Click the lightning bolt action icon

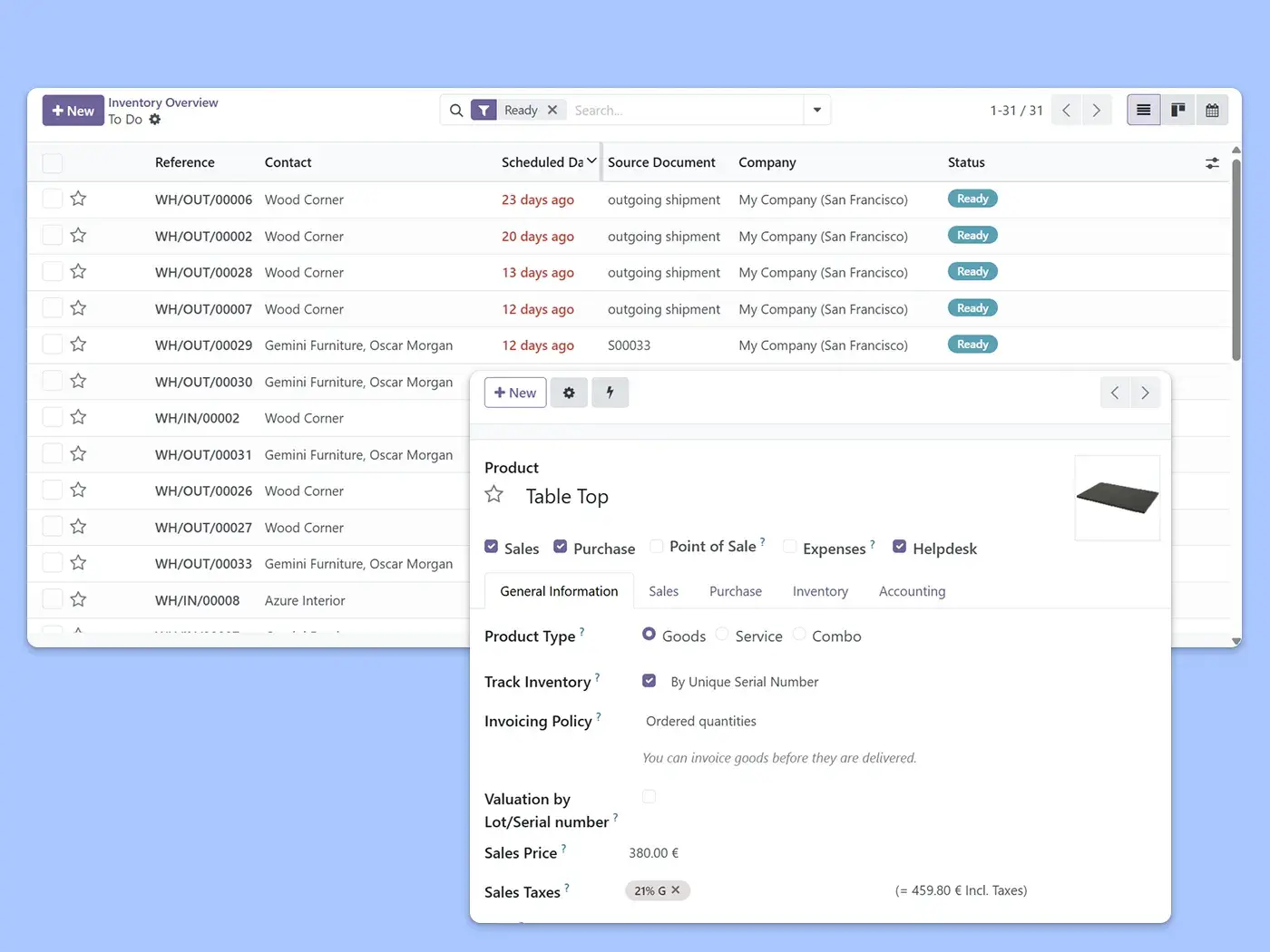point(610,393)
